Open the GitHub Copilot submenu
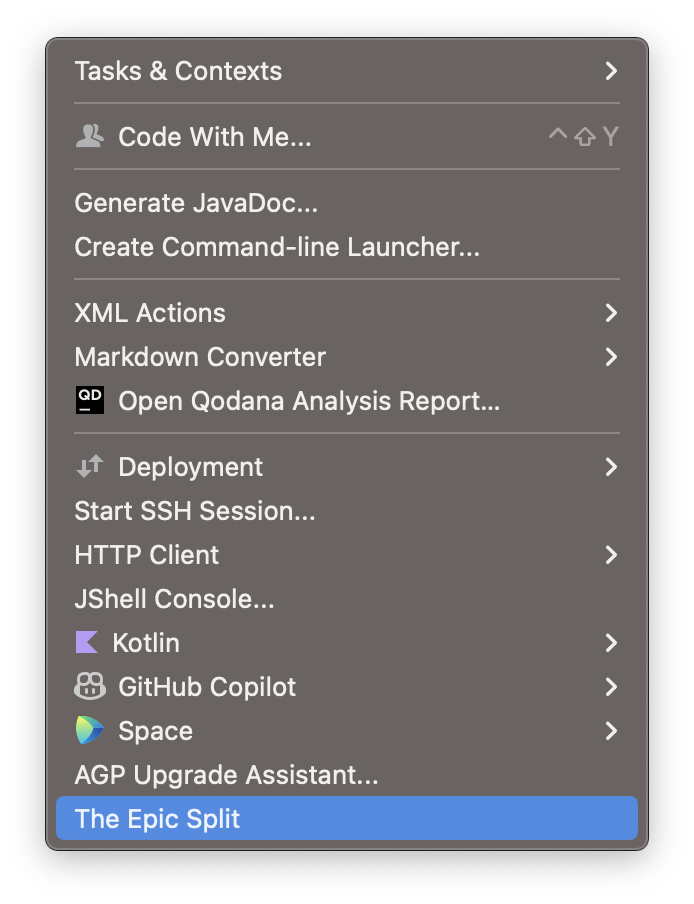 [x=612, y=687]
